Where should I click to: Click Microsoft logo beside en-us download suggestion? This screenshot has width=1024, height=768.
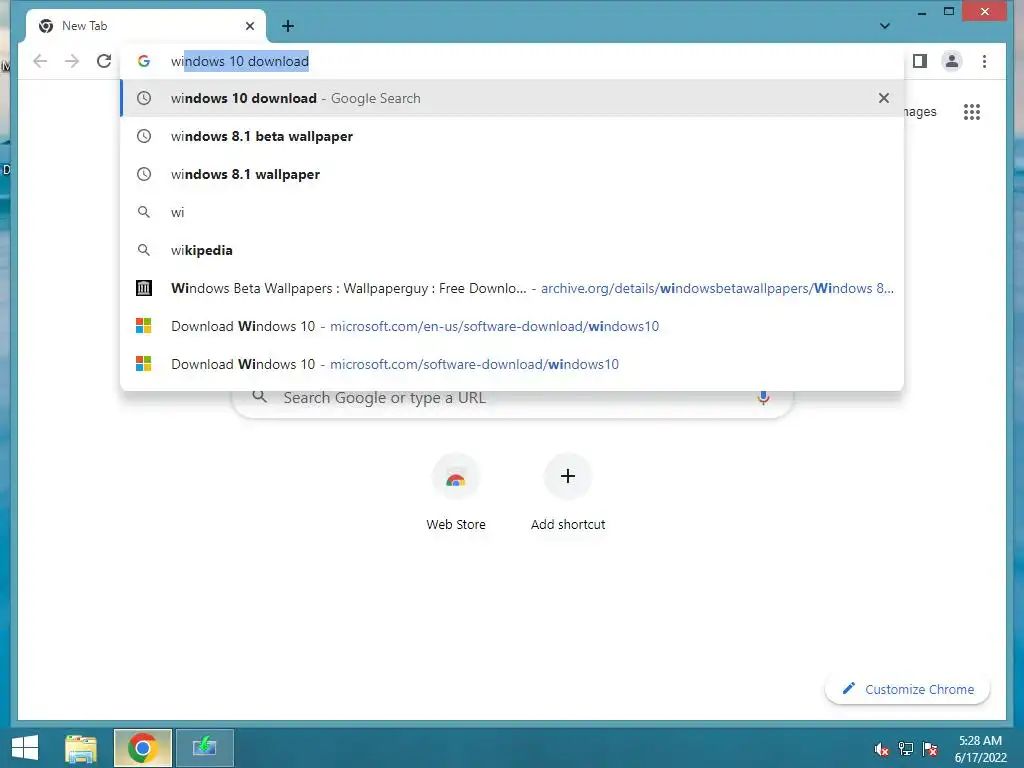tap(144, 326)
